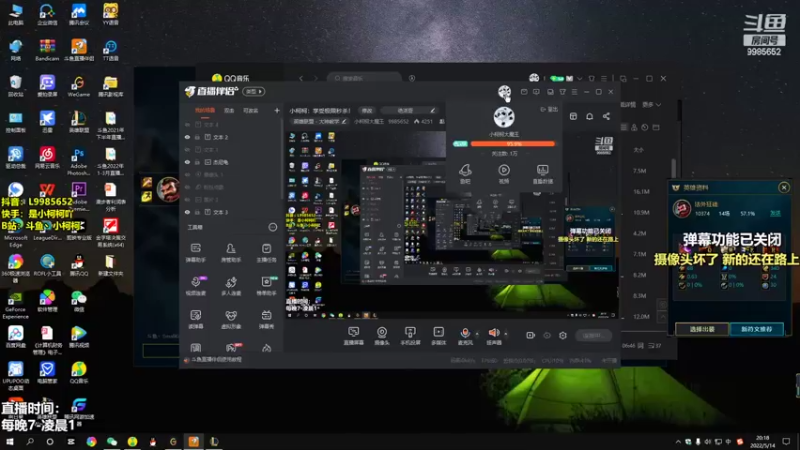Open 直播数据 in the profile popup
Image resolution: width=800 pixels, height=450 pixels.
(x=542, y=174)
